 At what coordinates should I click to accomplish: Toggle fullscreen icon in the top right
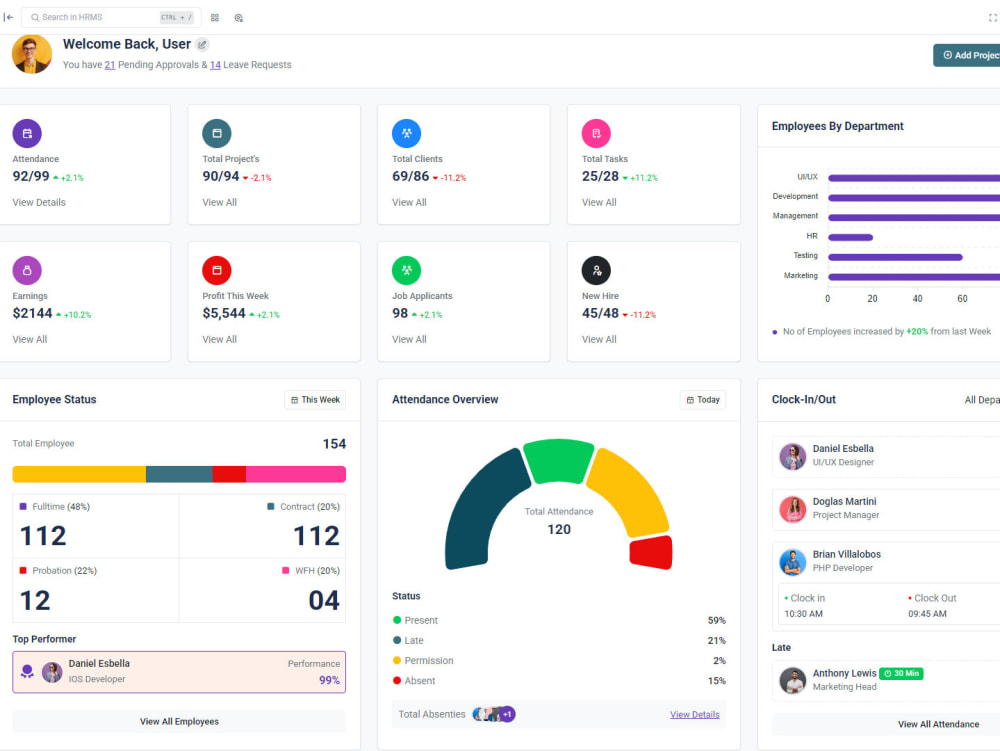coord(993,18)
